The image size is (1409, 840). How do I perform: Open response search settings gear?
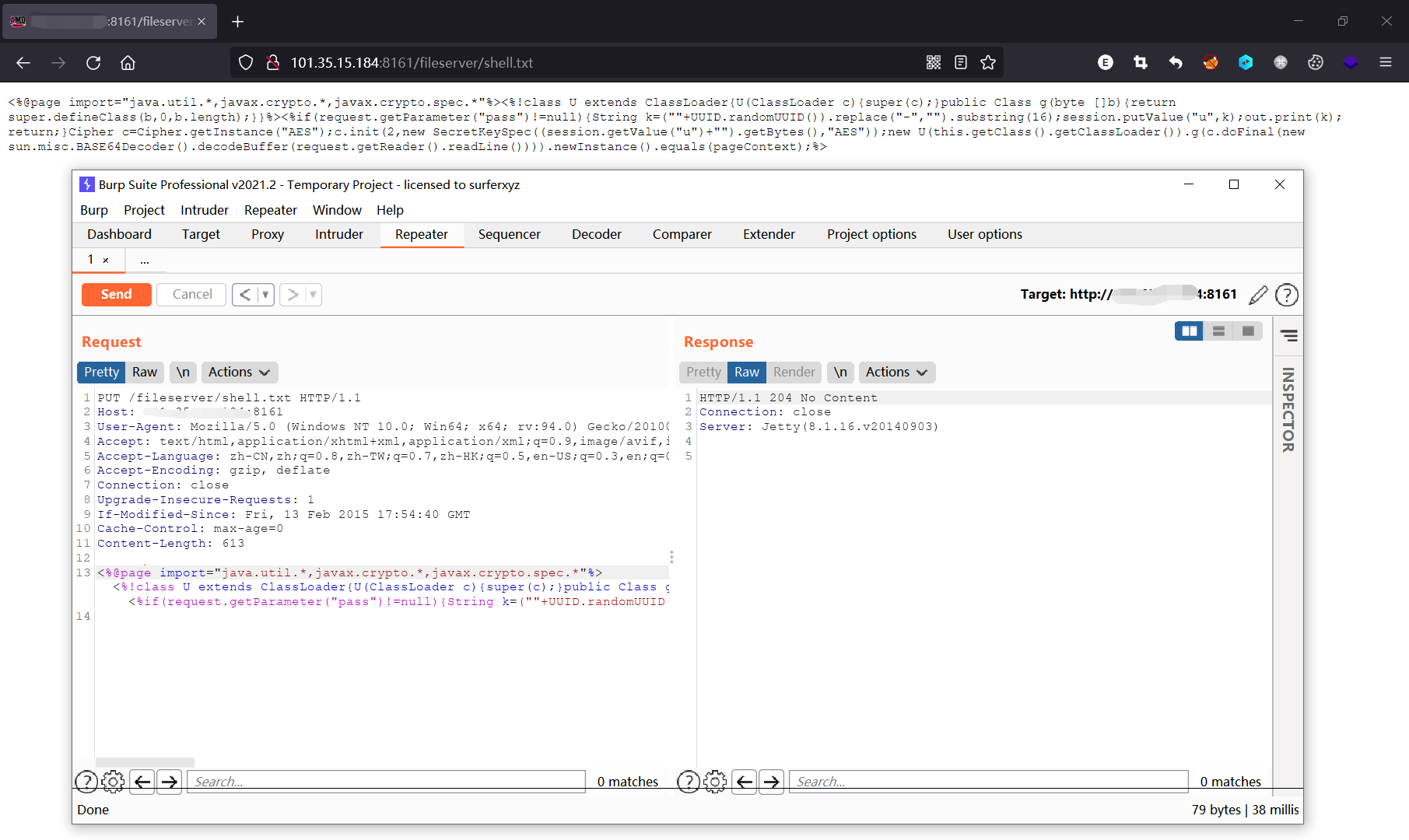[715, 782]
